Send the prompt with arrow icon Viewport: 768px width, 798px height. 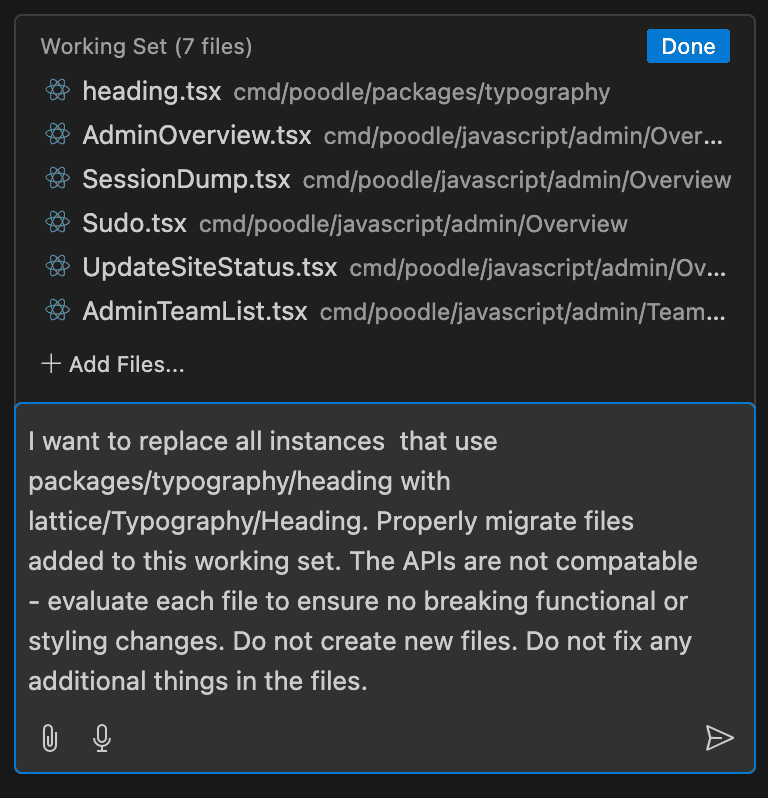719,738
